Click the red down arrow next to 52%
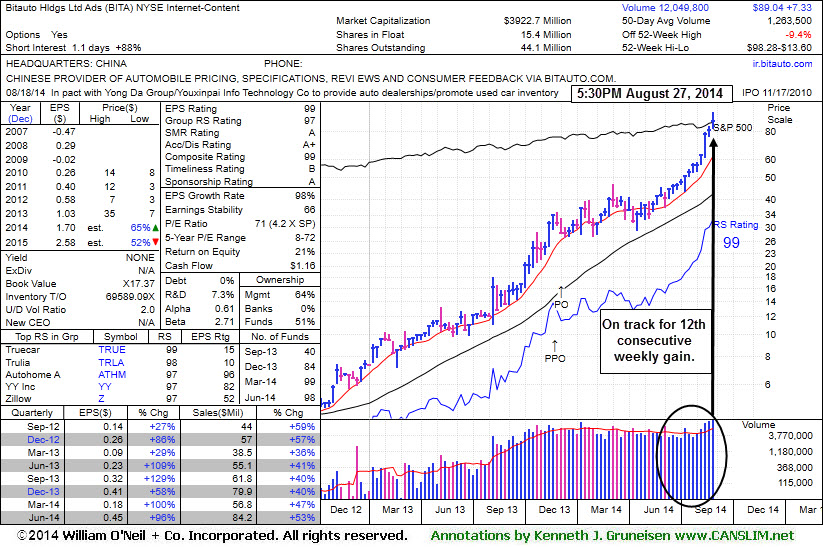 pyautogui.click(x=155, y=243)
